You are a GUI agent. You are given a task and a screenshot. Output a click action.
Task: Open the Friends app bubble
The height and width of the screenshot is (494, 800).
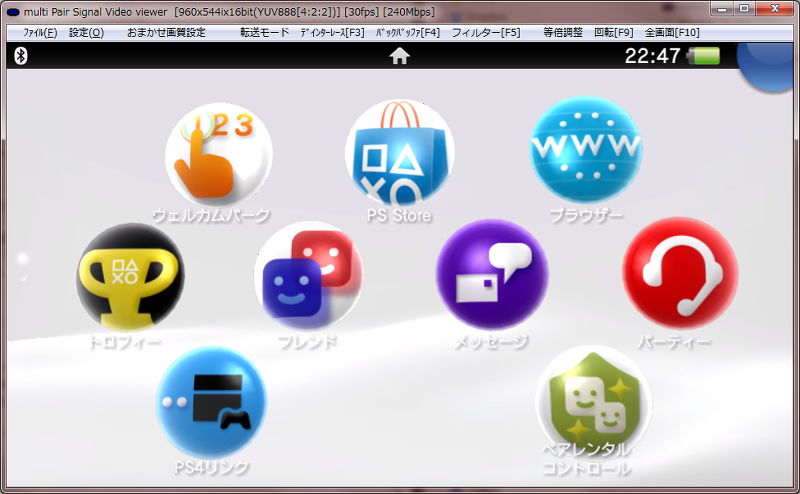pyautogui.click(x=309, y=276)
